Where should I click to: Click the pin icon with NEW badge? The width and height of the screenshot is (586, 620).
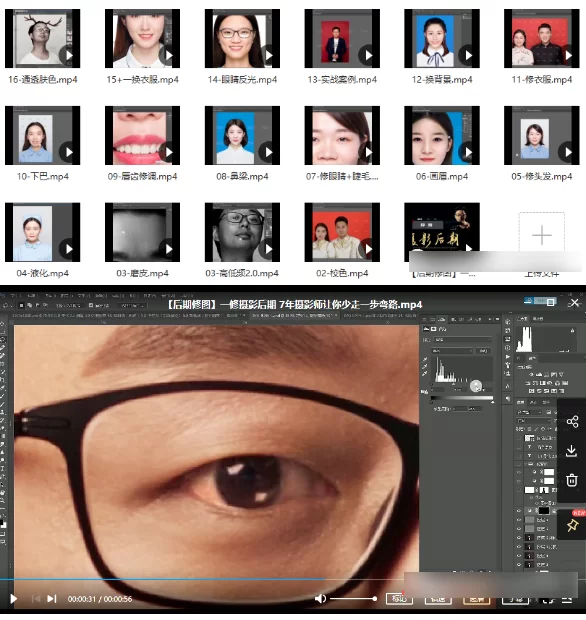572,525
